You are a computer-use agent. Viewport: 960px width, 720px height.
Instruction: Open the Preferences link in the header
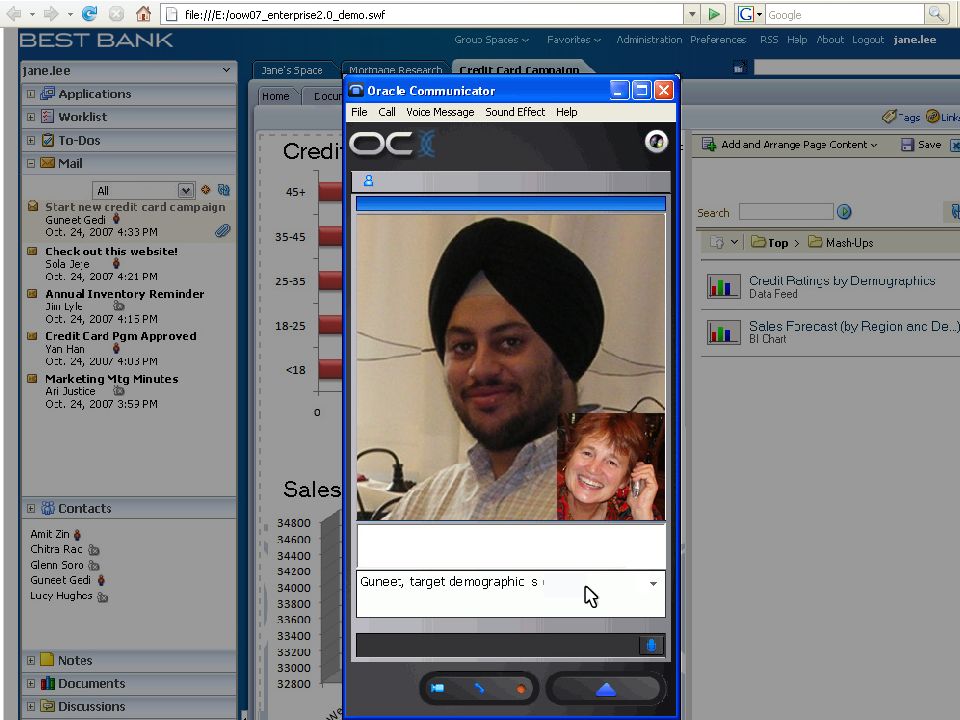coord(718,40)
